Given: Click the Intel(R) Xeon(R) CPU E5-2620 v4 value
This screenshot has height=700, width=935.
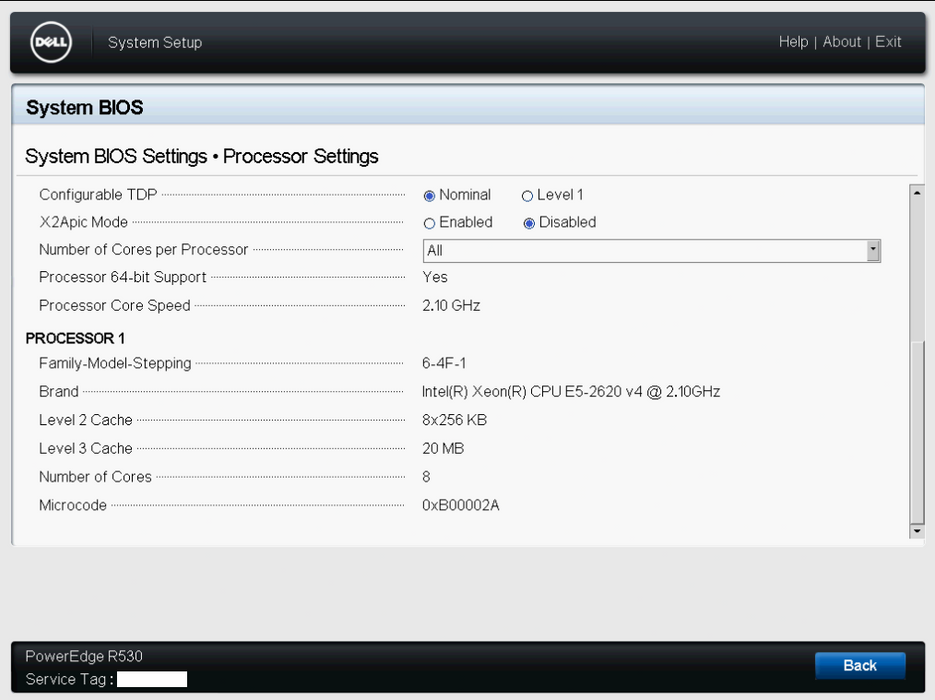Looking at the screenshot, I should [x=571, y=392].
